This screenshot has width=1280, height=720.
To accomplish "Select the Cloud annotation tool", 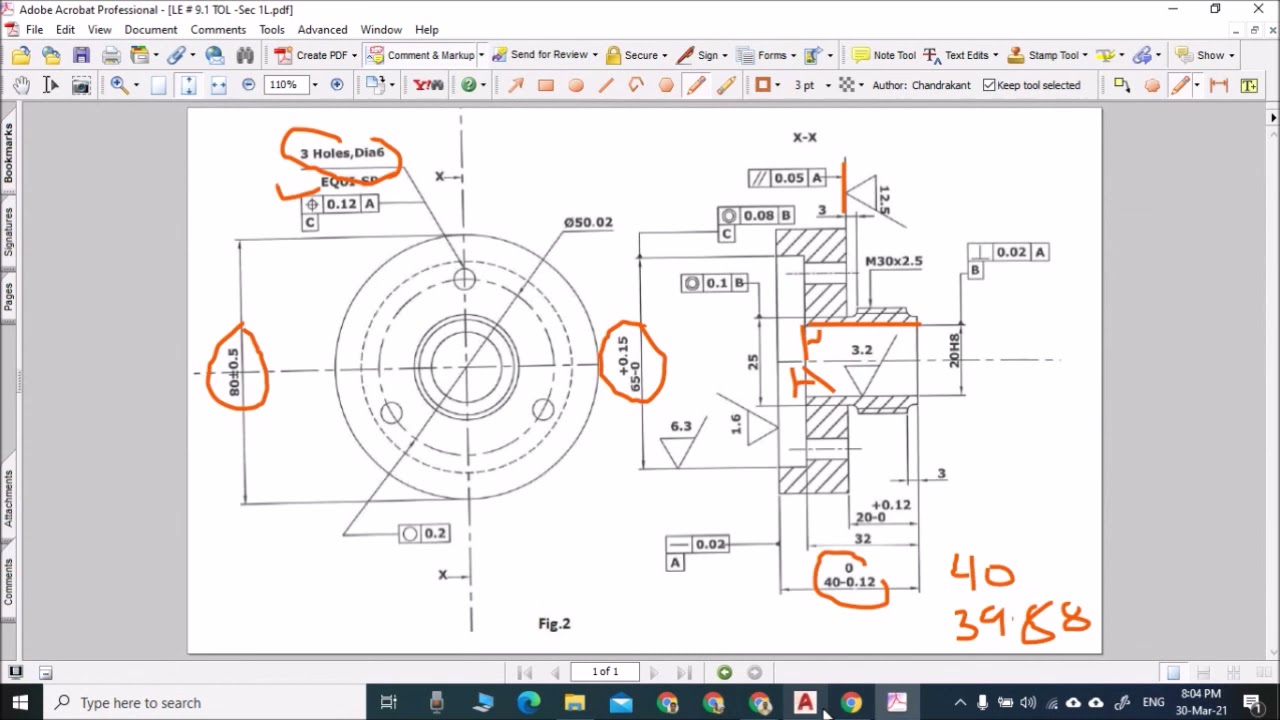I will pos(1152,85).
